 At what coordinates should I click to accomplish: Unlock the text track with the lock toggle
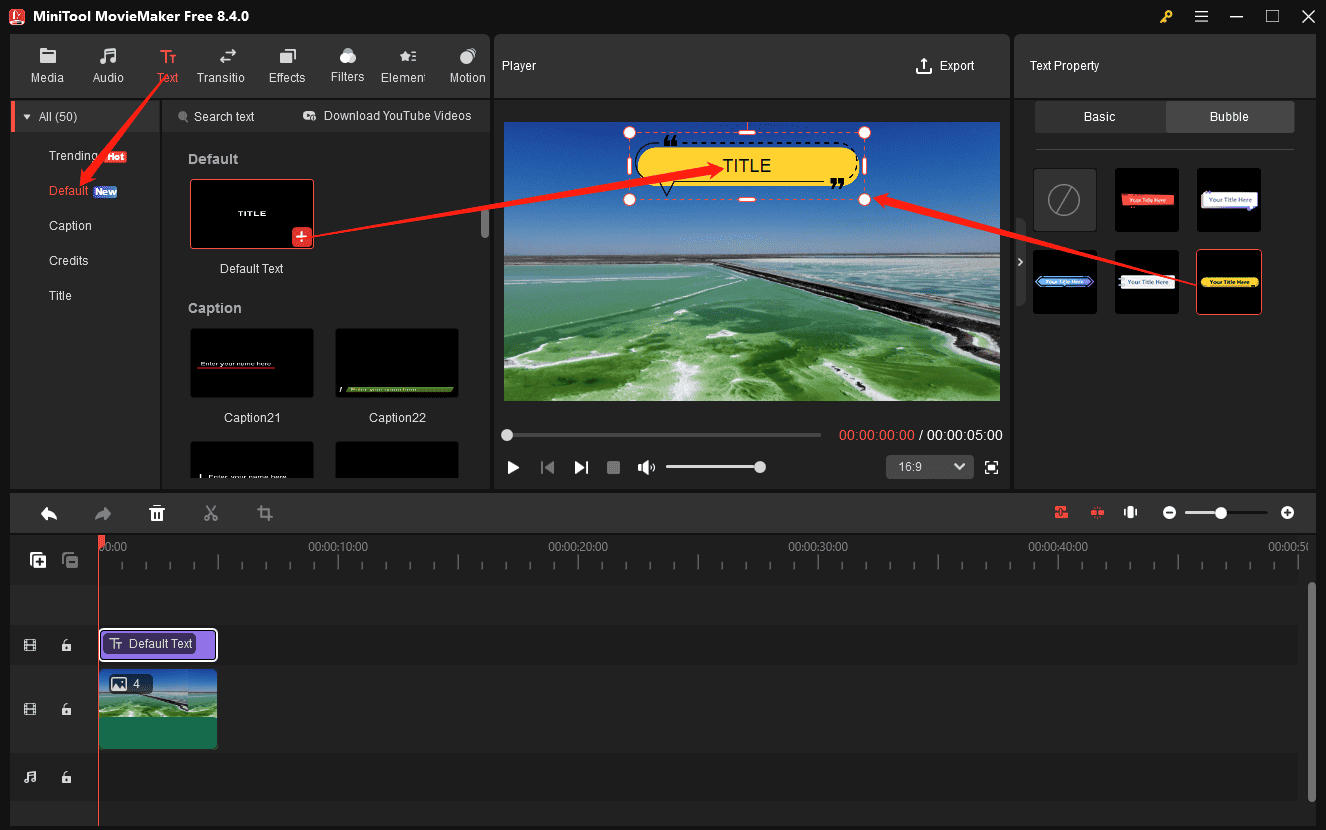[66, 645]
